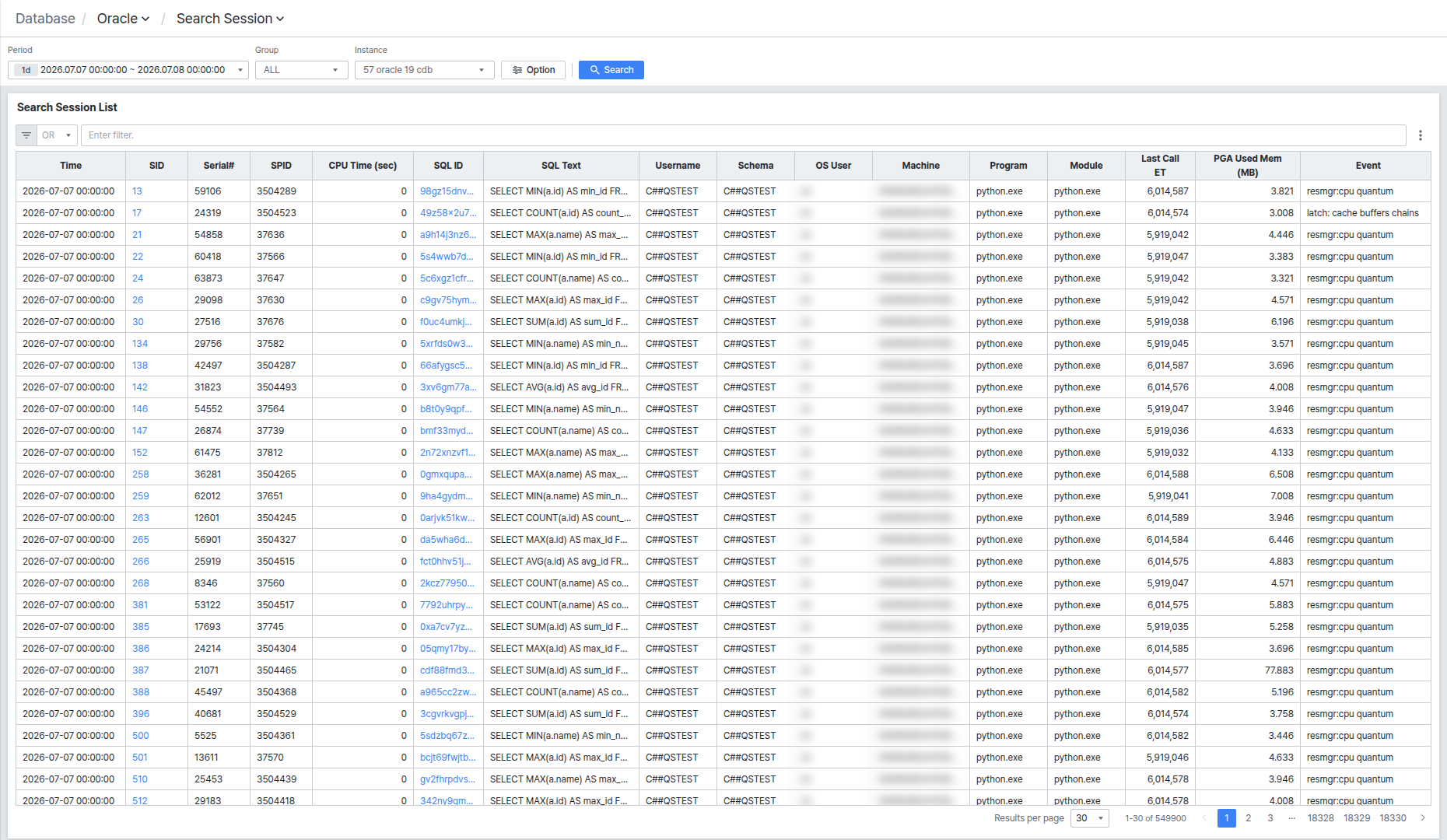This screenshot has height=840, width=1447.
Task: Sort by the SID column header
Action: coord(156,166)
